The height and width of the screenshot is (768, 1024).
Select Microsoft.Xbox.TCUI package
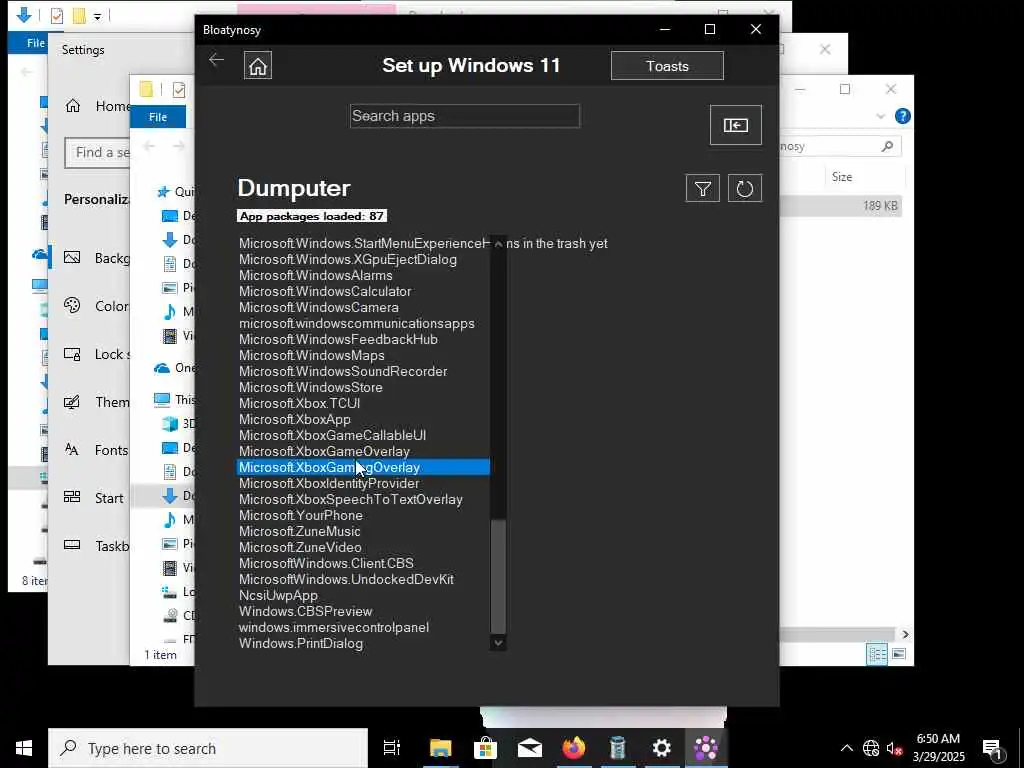point(300,404)
